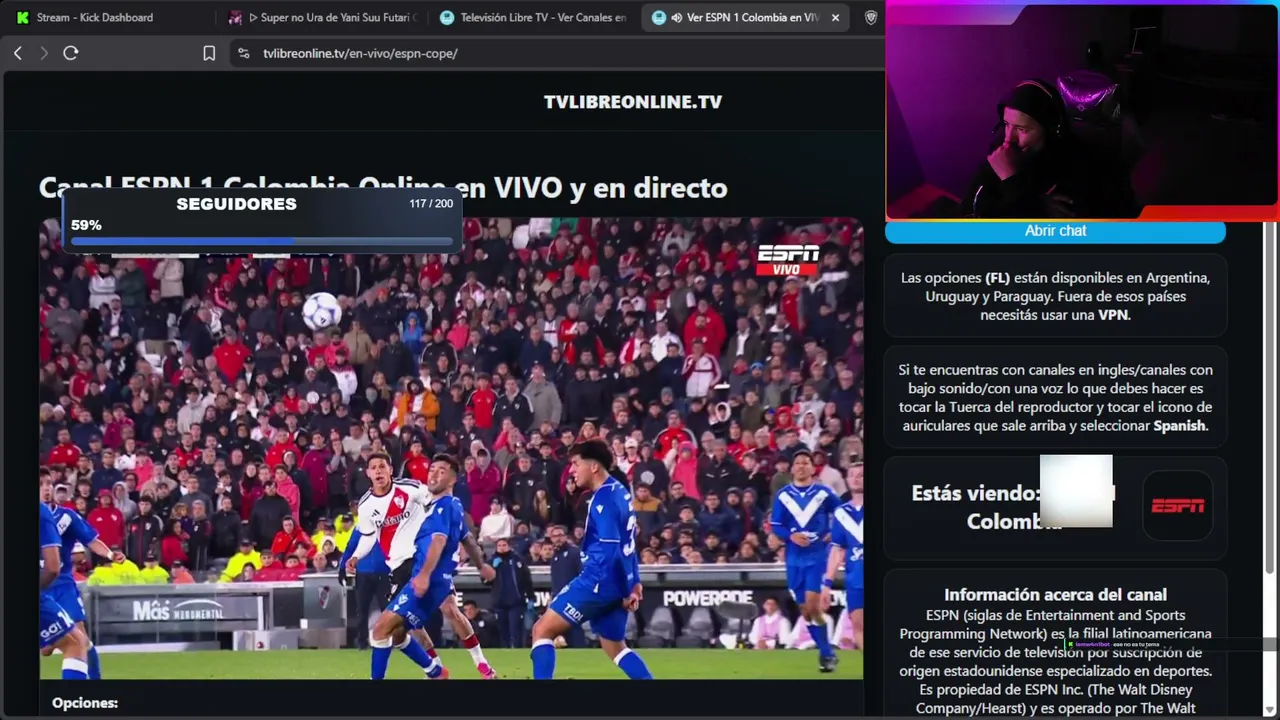Reload the current page
Screen dimensions: 1280x720
coord(71,53)
